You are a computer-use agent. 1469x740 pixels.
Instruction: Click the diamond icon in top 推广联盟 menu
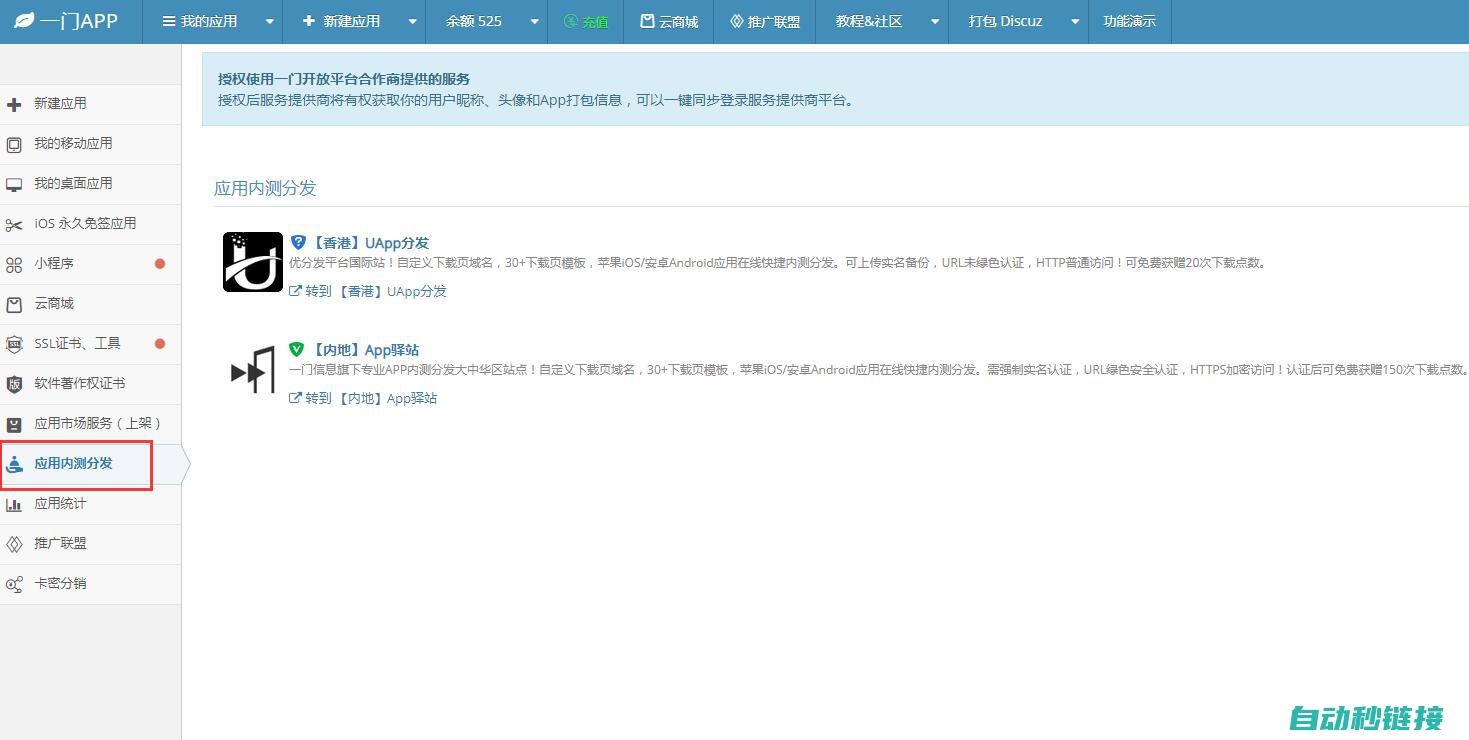pyautogui.click(x=737, y=21)
